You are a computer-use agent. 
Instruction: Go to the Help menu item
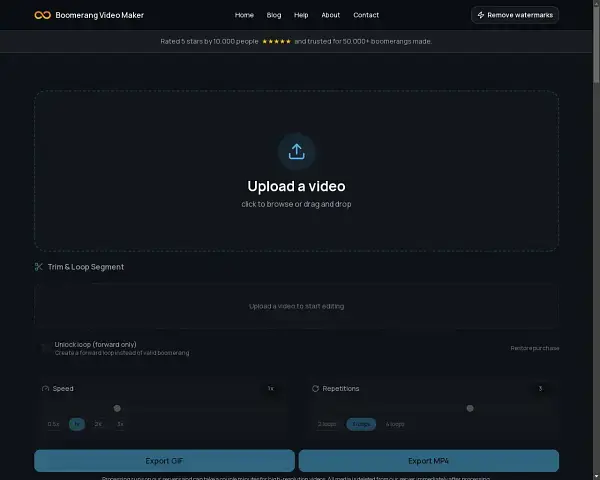(x=301, y=15)
